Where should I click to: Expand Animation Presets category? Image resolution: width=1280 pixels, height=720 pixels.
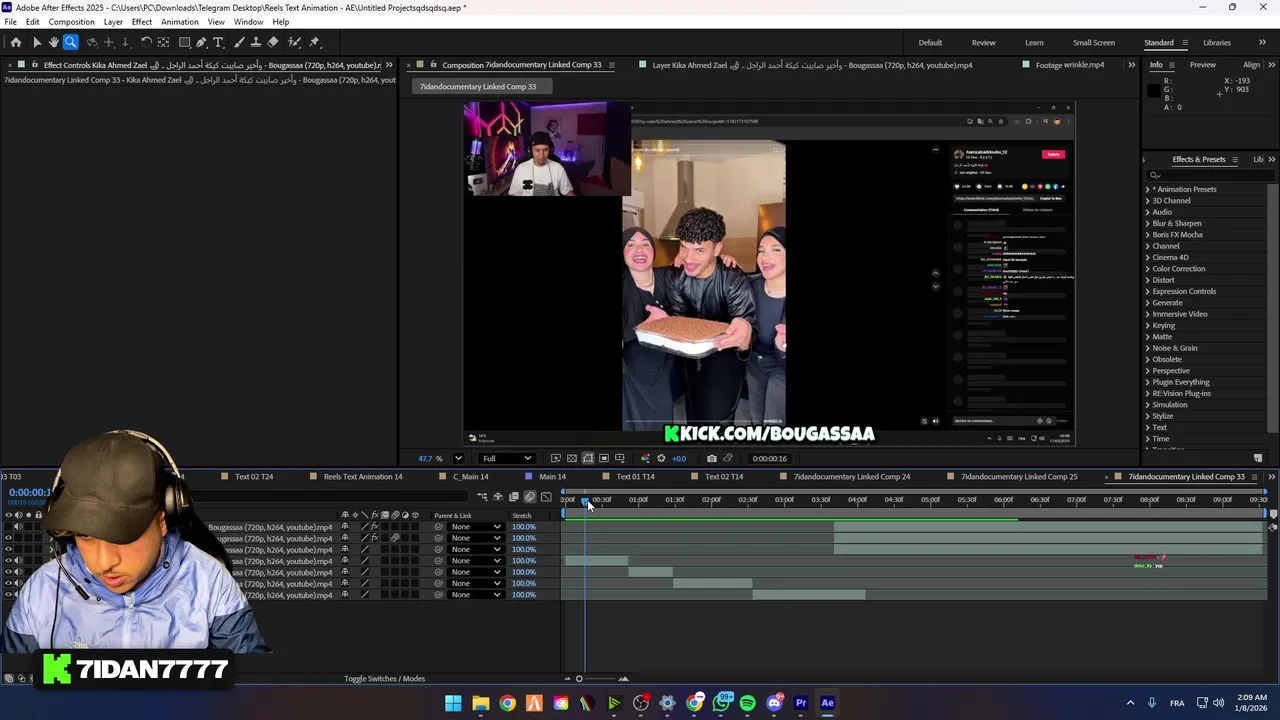(x=1148, y=189)
